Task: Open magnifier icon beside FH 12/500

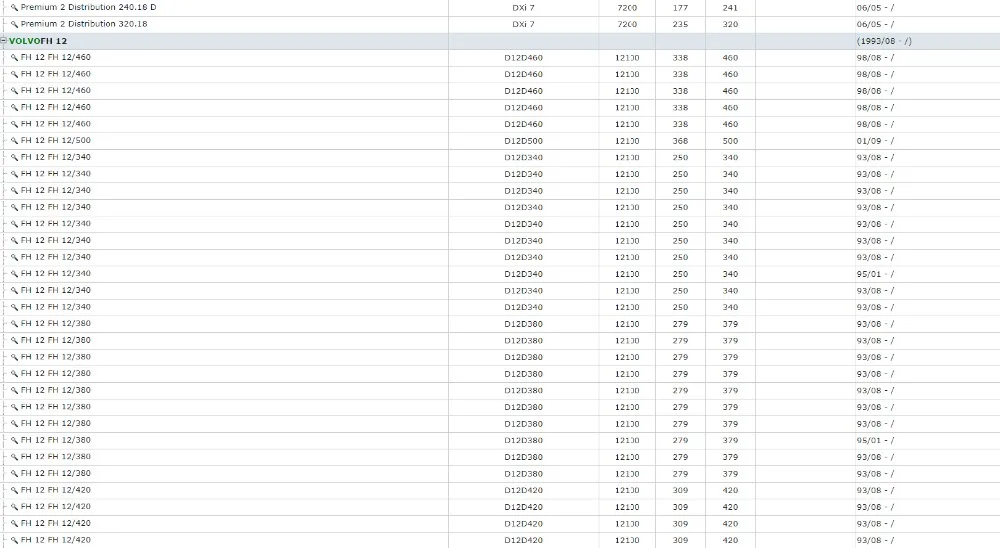Action: [x=14, y=141]
